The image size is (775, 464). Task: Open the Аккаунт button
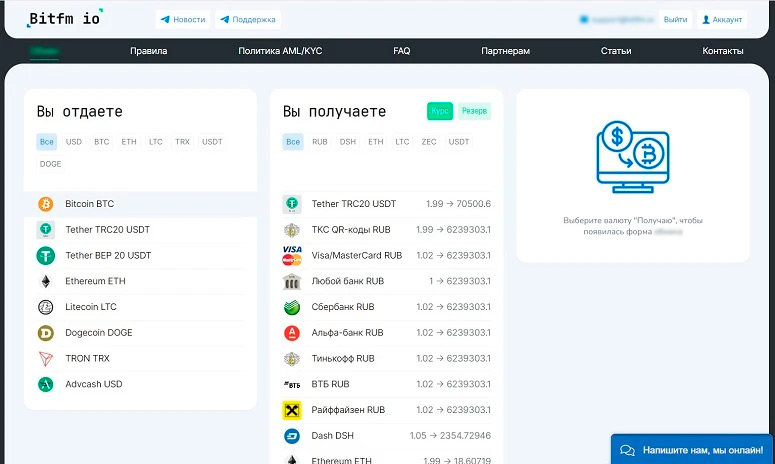(x=722, y=19)
